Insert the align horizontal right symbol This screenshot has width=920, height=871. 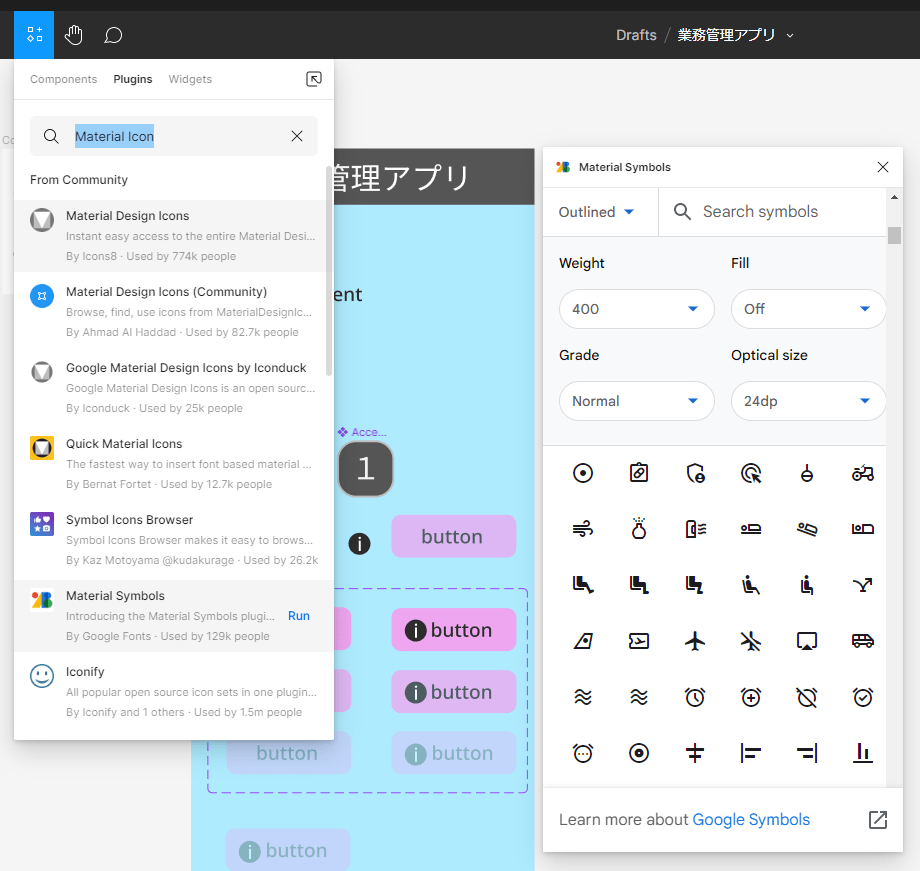click(x=807, y=753)
